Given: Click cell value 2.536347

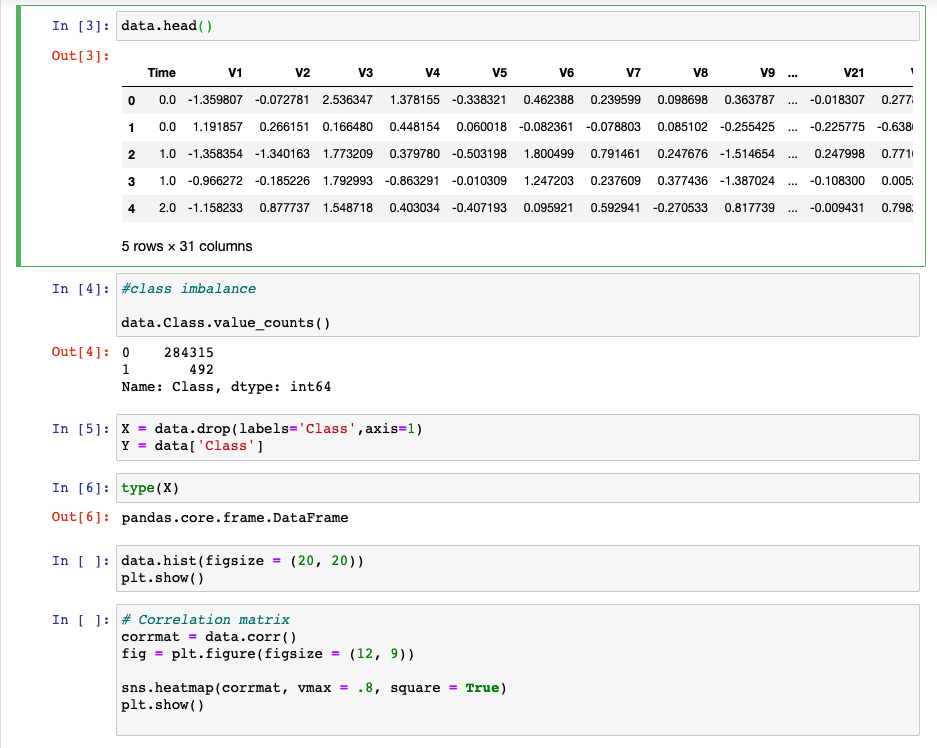Looking at the screenshot, I should click(348, 100).
